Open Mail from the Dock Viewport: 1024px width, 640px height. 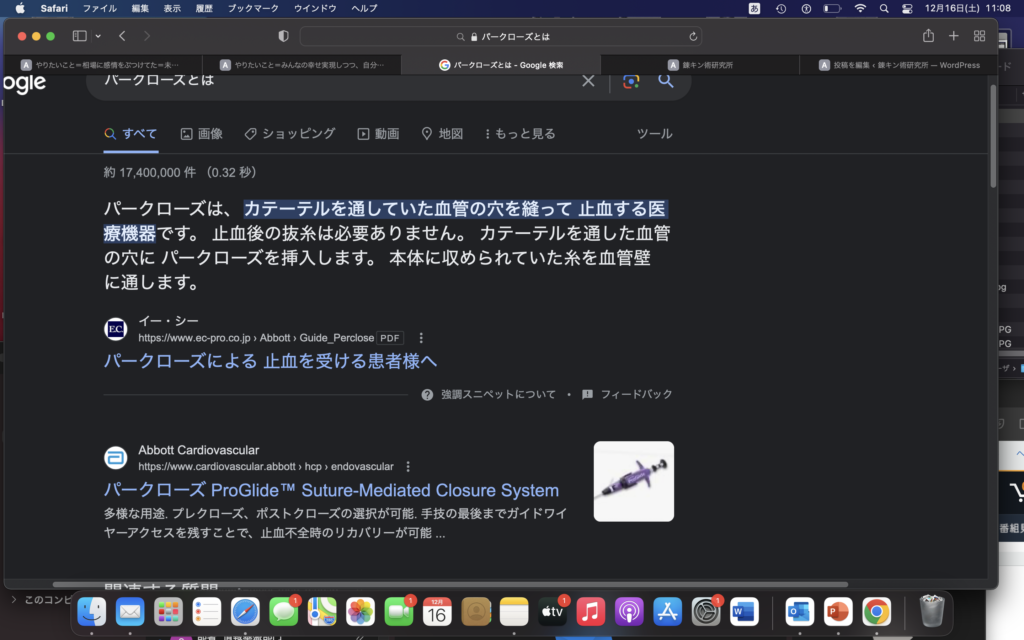(130, 611)
